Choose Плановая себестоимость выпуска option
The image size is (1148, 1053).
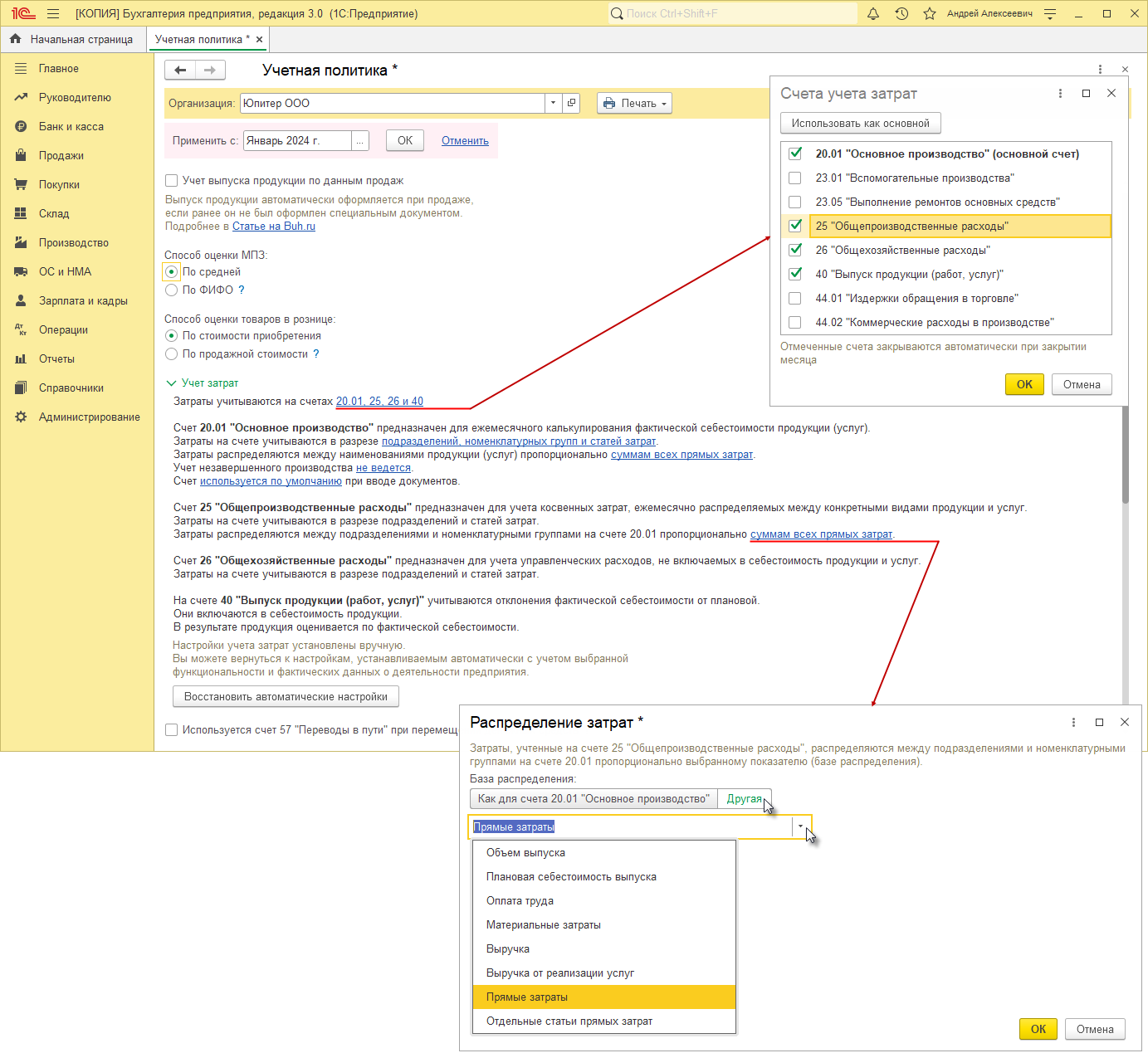click(604, 876)
